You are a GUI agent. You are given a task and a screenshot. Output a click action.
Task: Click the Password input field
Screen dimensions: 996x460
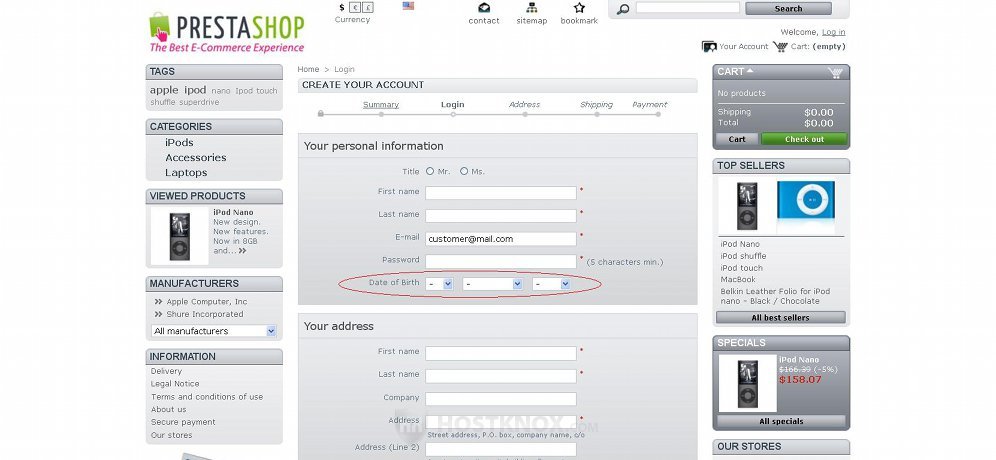pyautogui.click(x=501, y=262)
